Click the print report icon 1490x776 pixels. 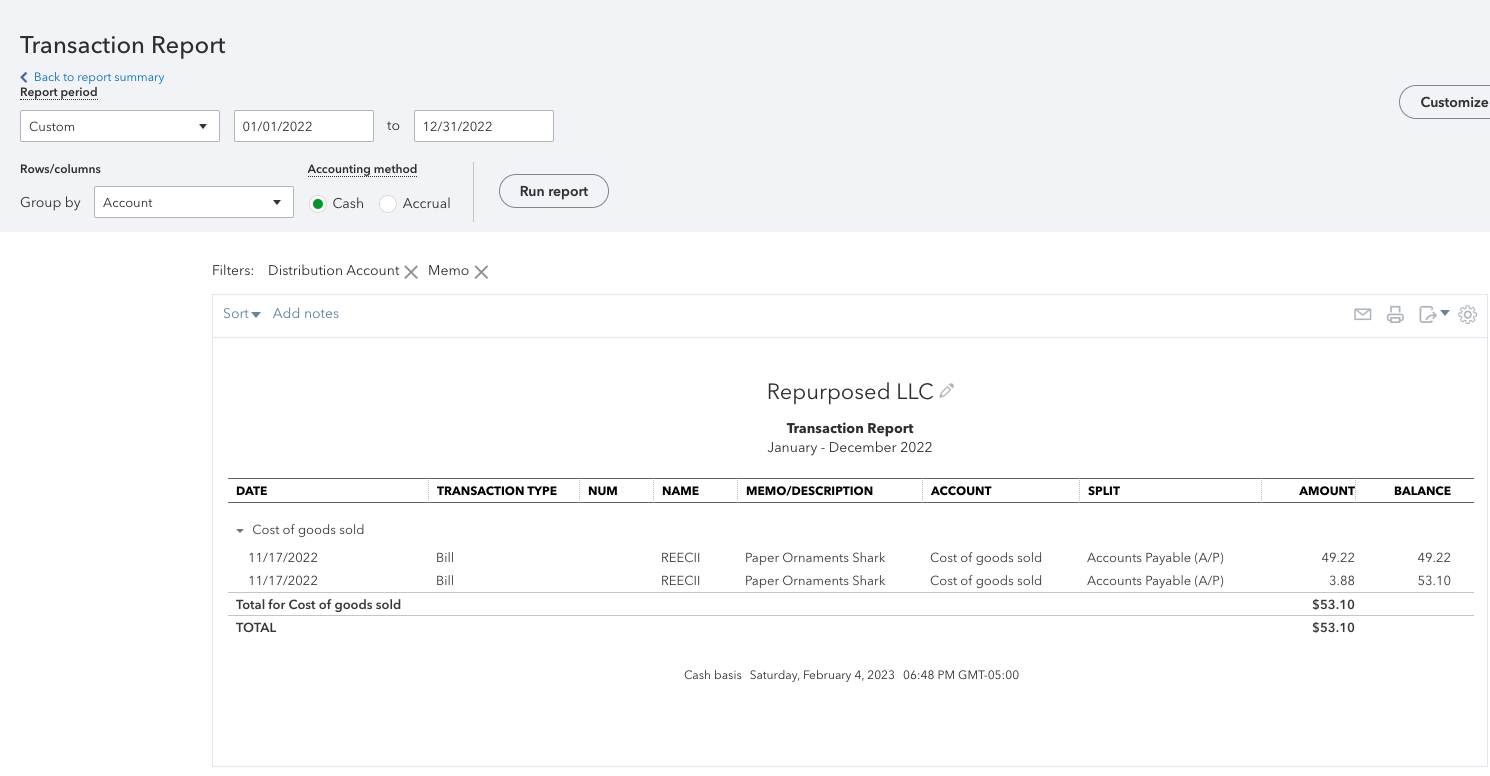tap(1395, 314)
